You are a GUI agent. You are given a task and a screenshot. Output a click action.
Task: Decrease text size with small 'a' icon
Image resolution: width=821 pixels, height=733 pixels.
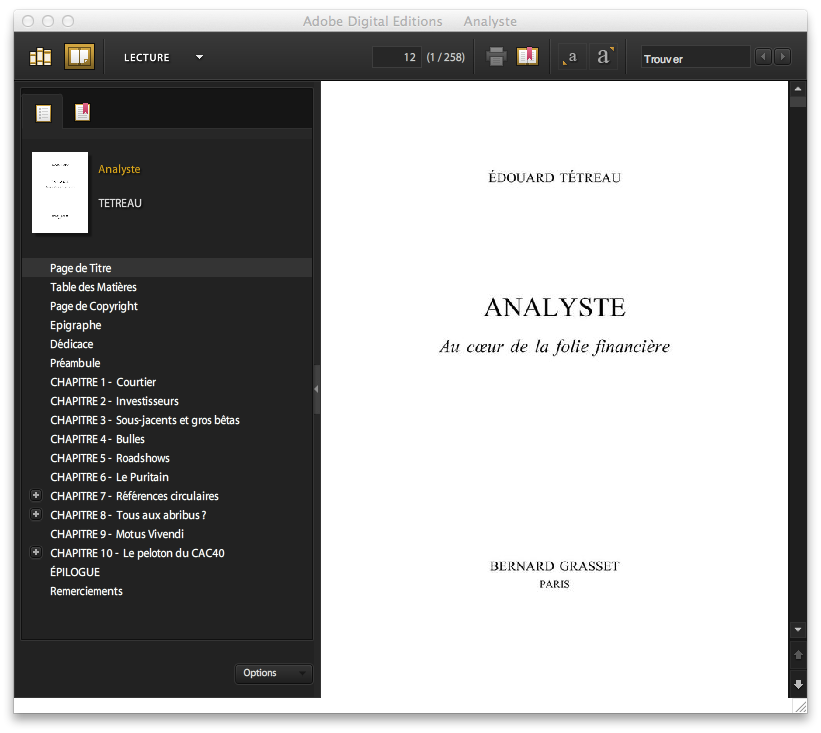[x=570, y=57]
